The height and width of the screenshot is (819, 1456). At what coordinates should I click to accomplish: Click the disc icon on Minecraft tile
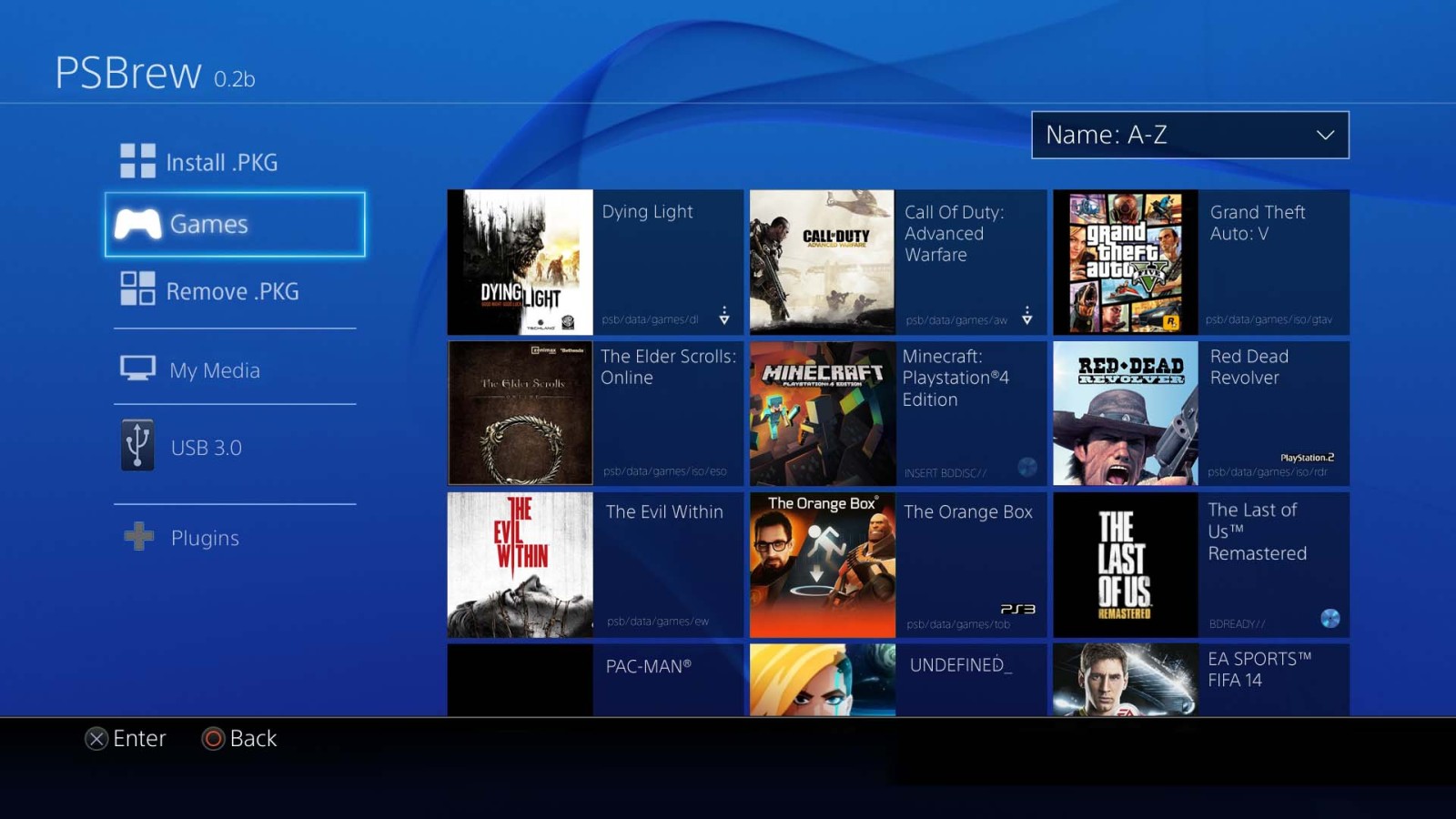point(1027,467)
